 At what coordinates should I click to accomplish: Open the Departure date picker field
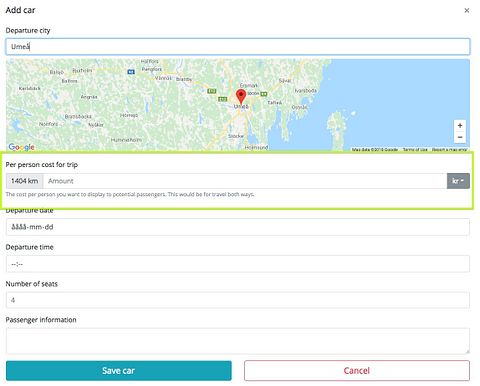[238, 227]
